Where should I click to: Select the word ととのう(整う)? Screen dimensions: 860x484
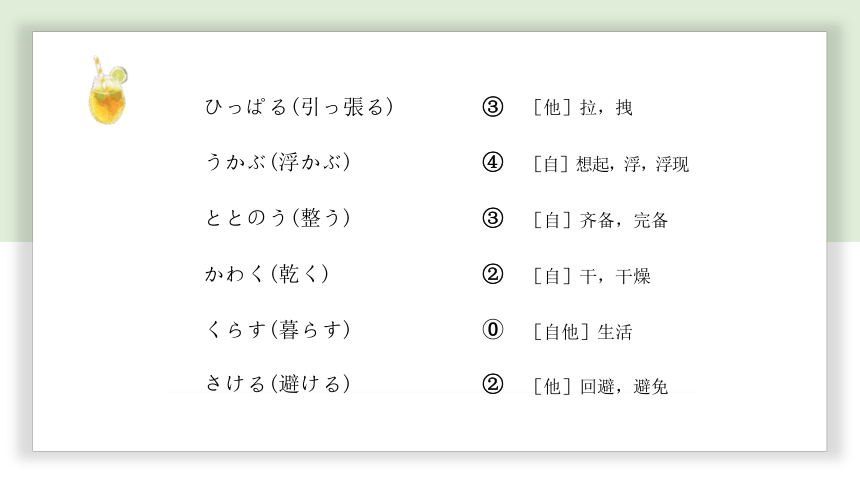(278, 218)
